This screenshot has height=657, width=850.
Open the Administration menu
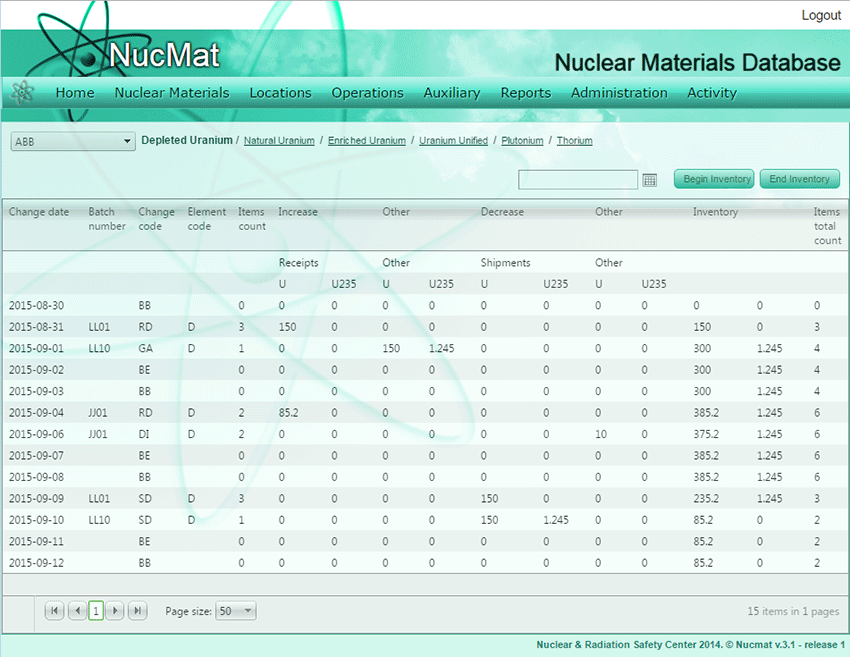click(x=619, y=93)
